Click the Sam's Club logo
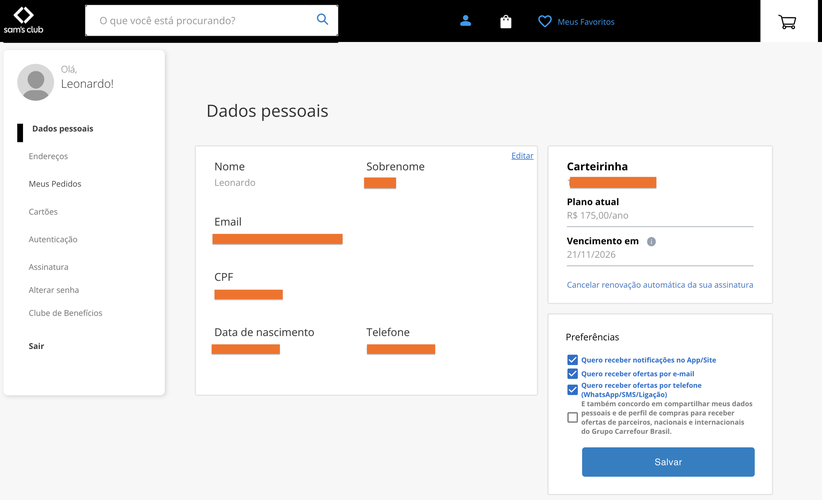This screenshot has height=500, width=822. pos(24,20)
